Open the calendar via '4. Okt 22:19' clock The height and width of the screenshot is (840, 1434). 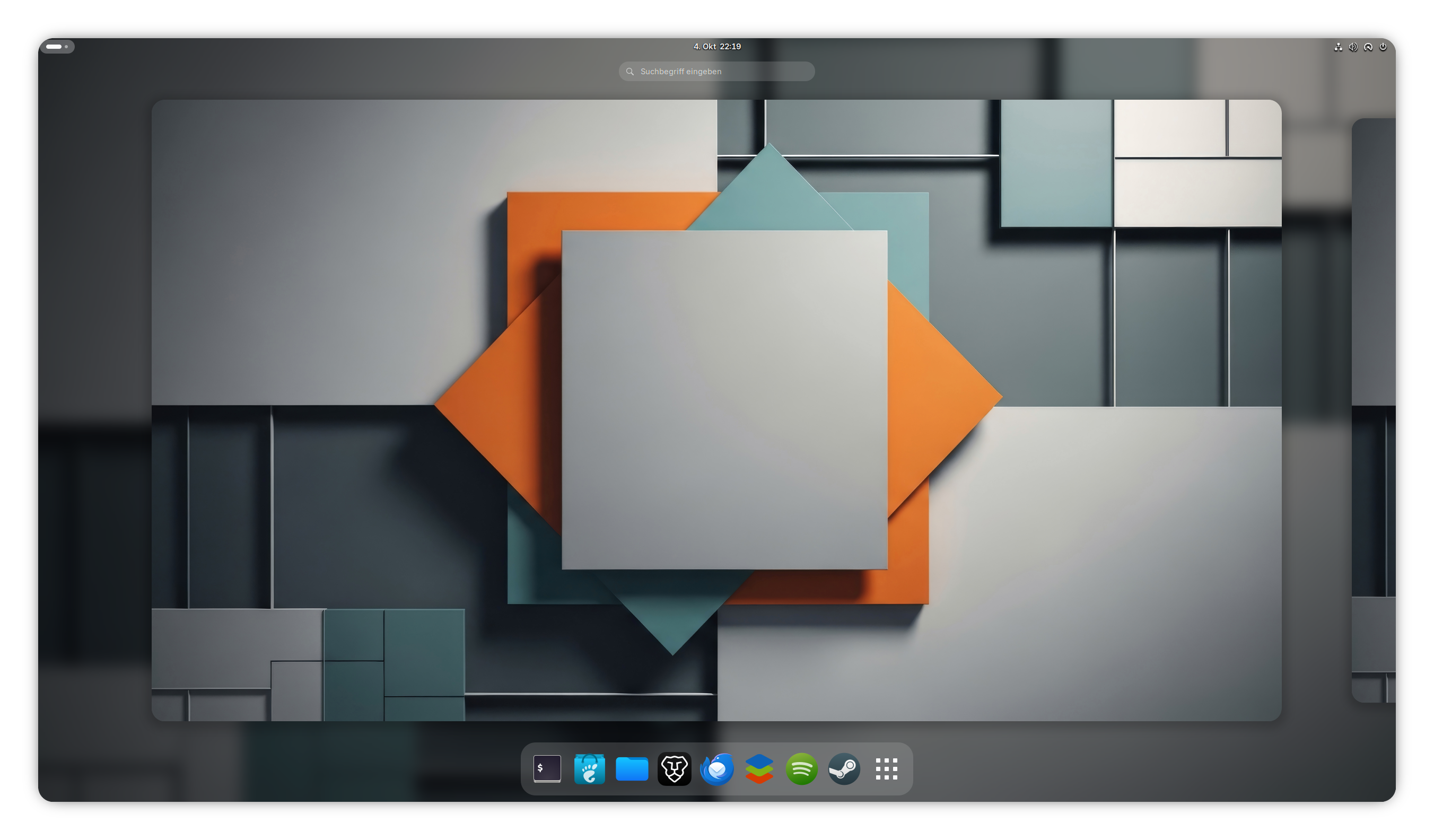[717, 47]
